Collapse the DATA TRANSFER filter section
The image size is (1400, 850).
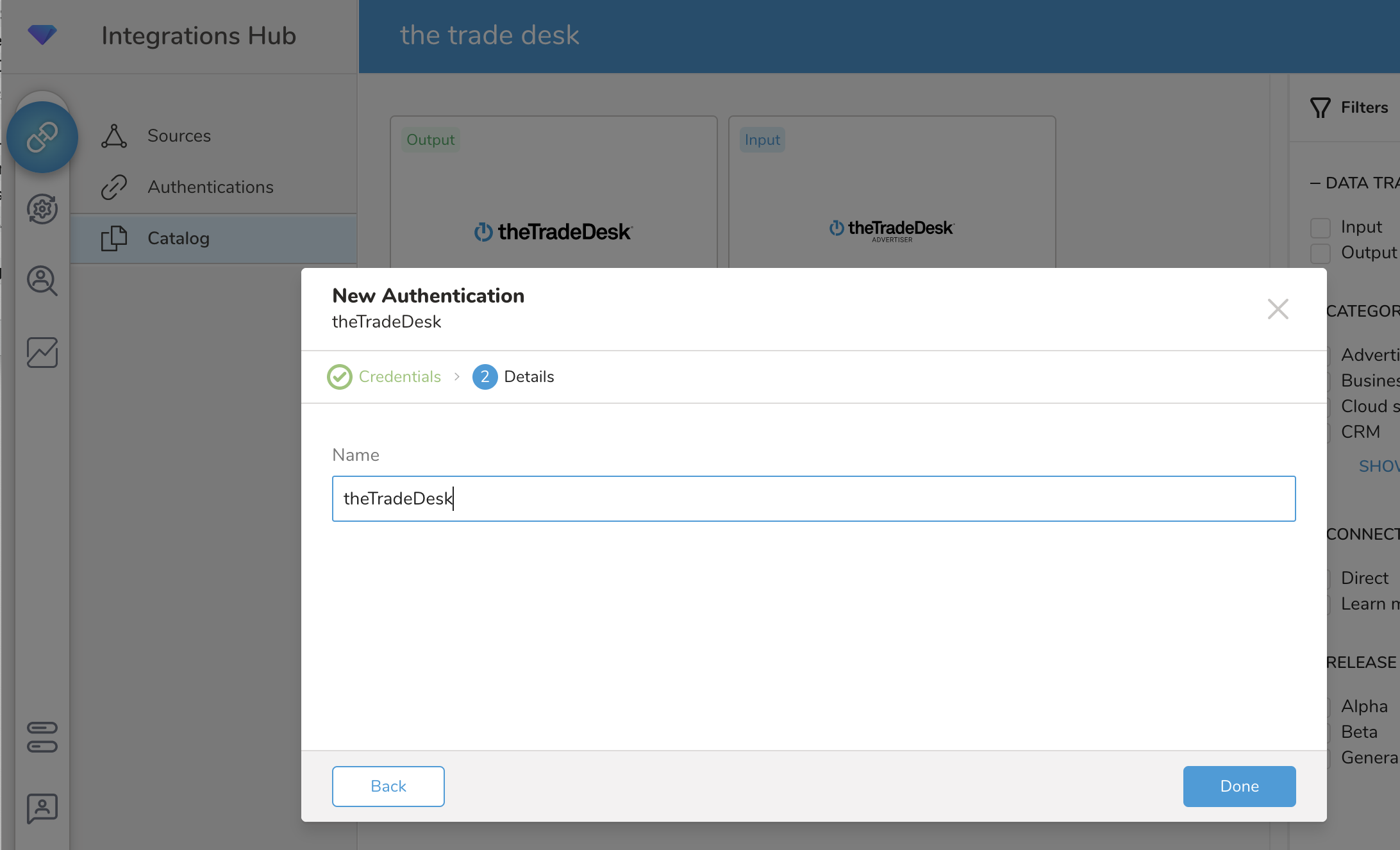click(1315, 183)
